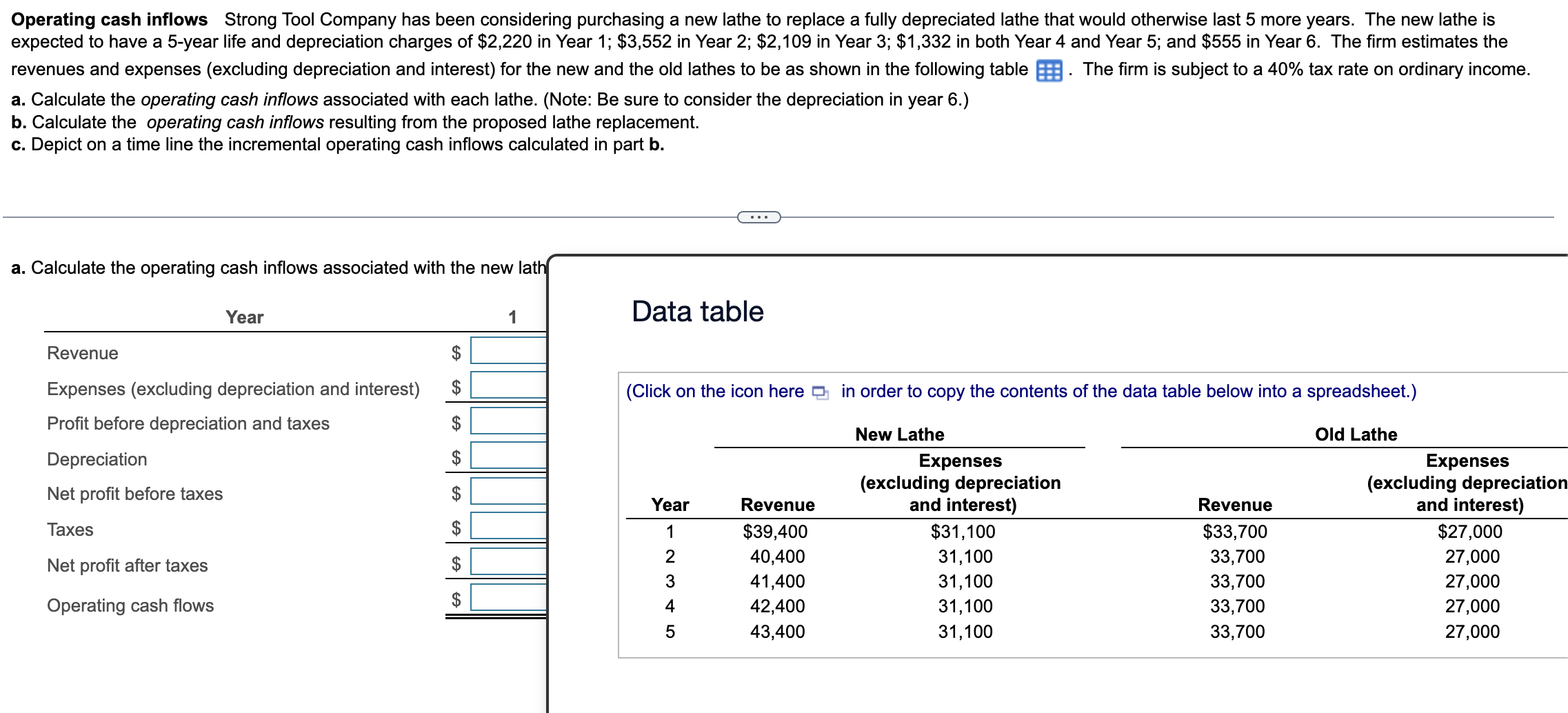Select the New Lathe column header
The height and width of the screenshot is (713, 1568).
(x=899, y=434)
